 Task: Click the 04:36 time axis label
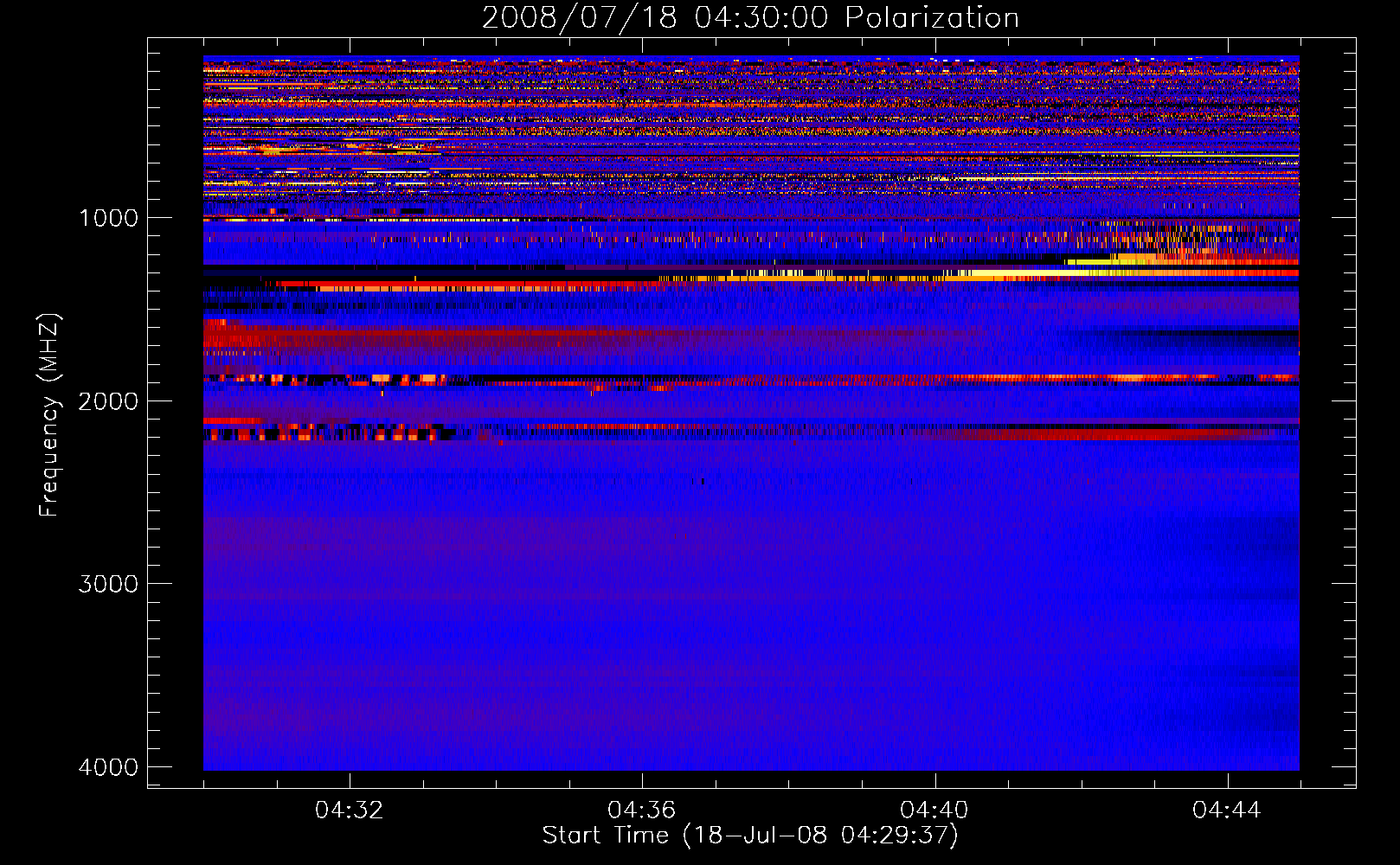[642, 811]
